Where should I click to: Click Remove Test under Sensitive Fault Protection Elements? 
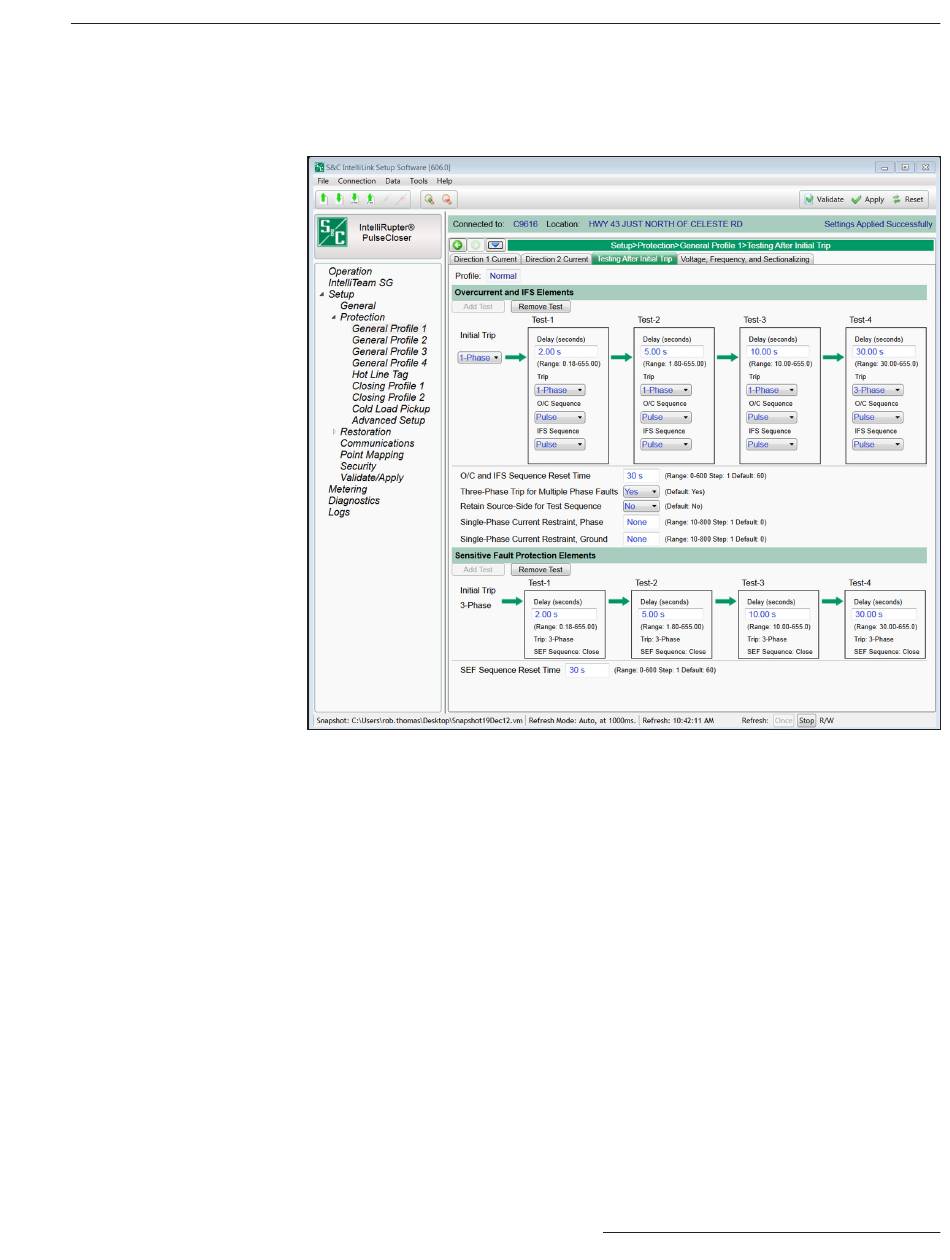[540, 569]
